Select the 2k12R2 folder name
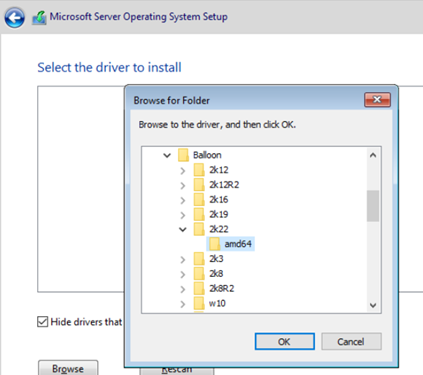 224,185
